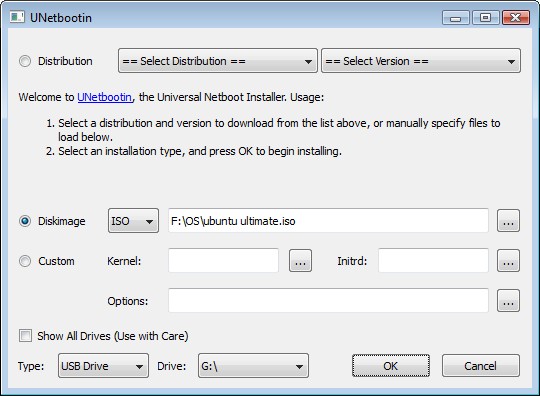The image size is (540, 396).
Task: Minimize the UNetbootin window
Action: (455, 18)
